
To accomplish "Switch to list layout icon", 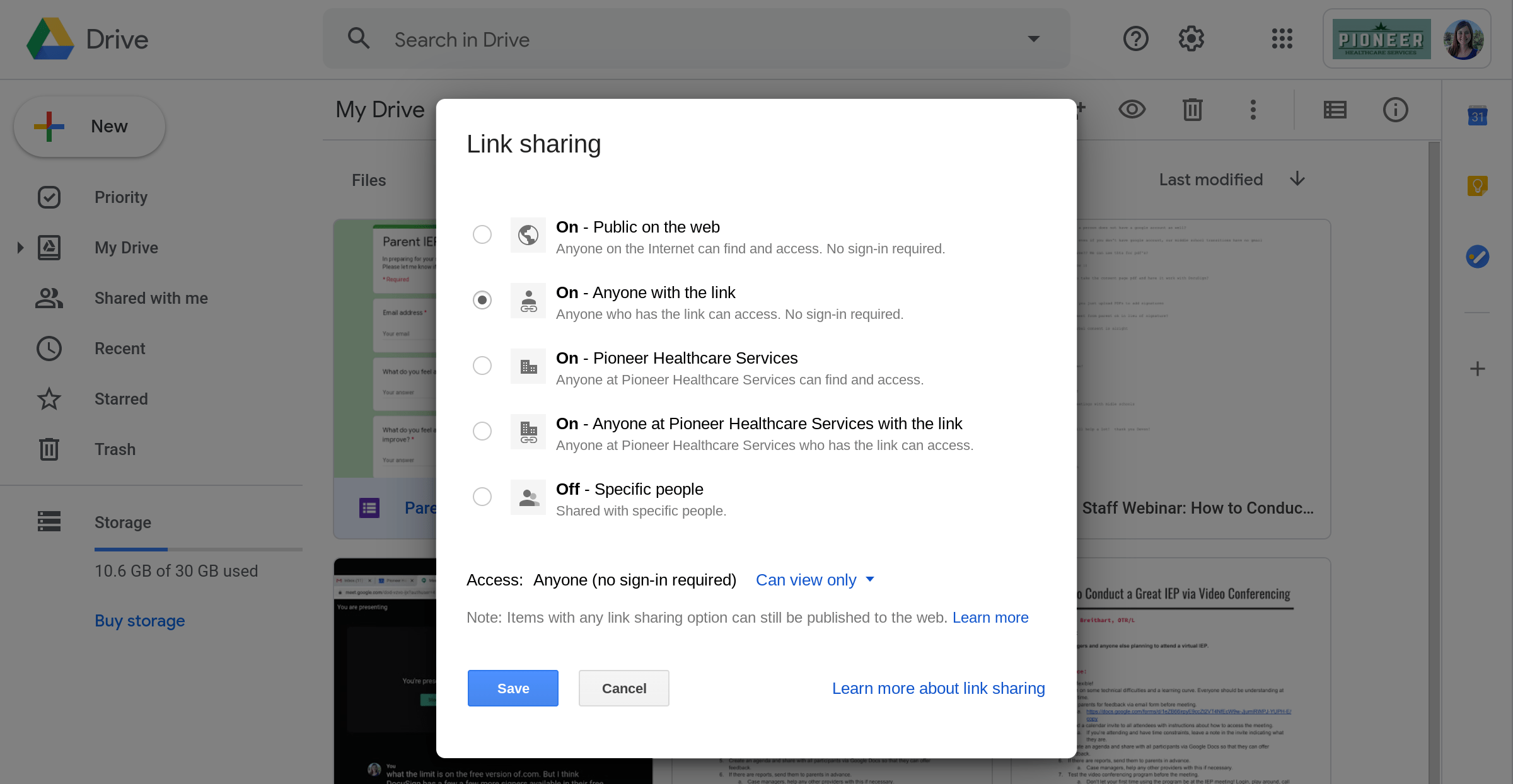I will 1335,110.
